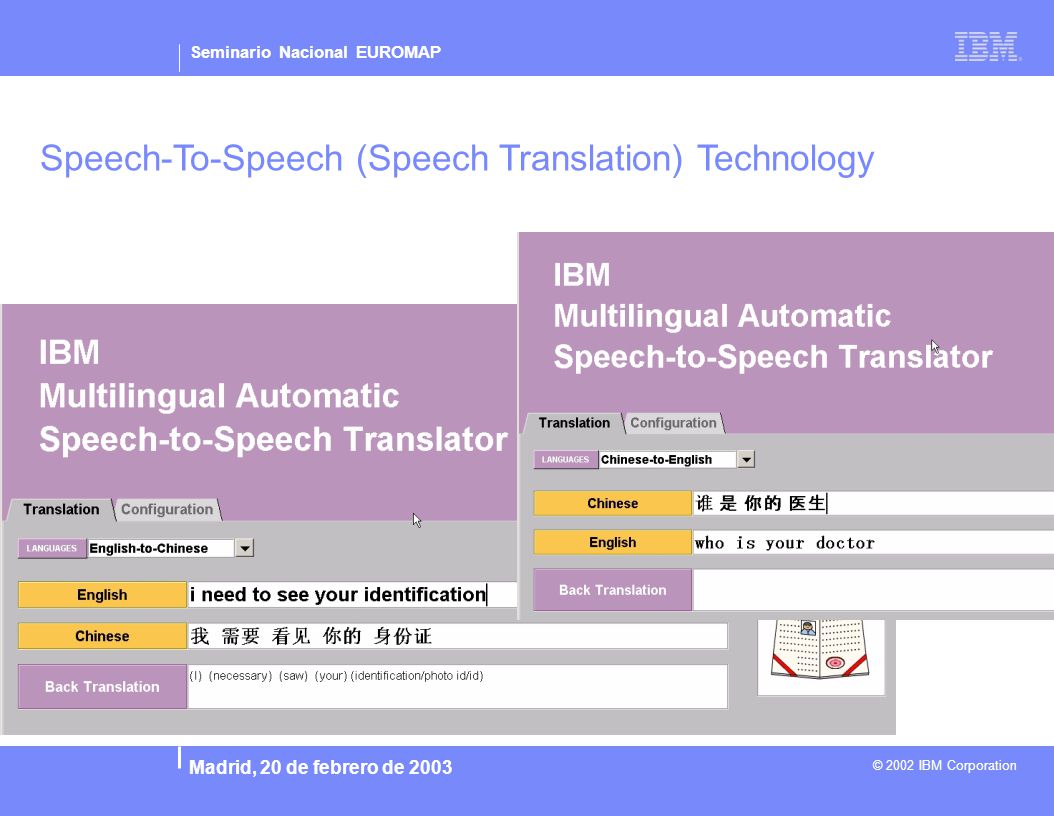Expand the English-to-Chinese language dropdown arrow
This screenshot has height=816, width=1054.
[245, 548]
